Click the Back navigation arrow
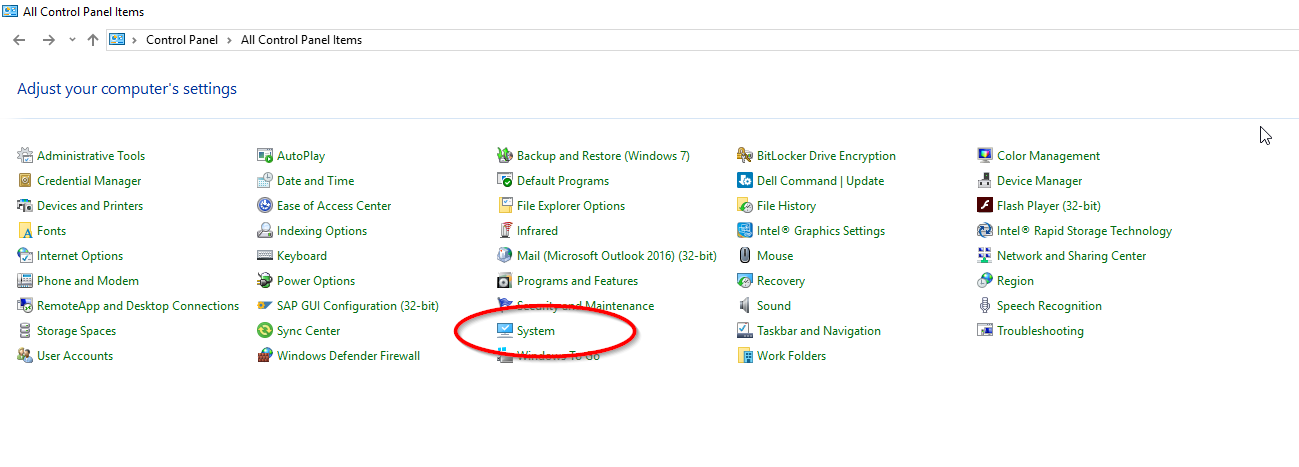Image resolution: width=1299 pixels, height=467 pixels. (18, 40)
